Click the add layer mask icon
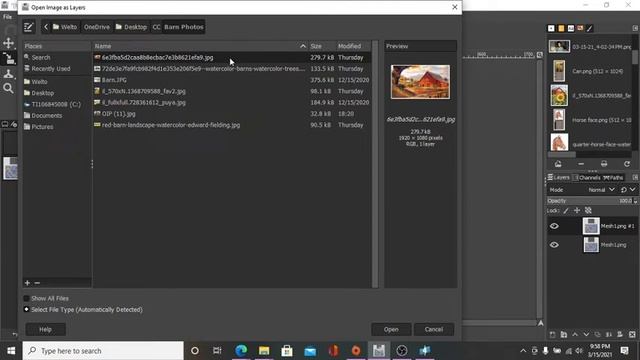 (x=620, y=334)
